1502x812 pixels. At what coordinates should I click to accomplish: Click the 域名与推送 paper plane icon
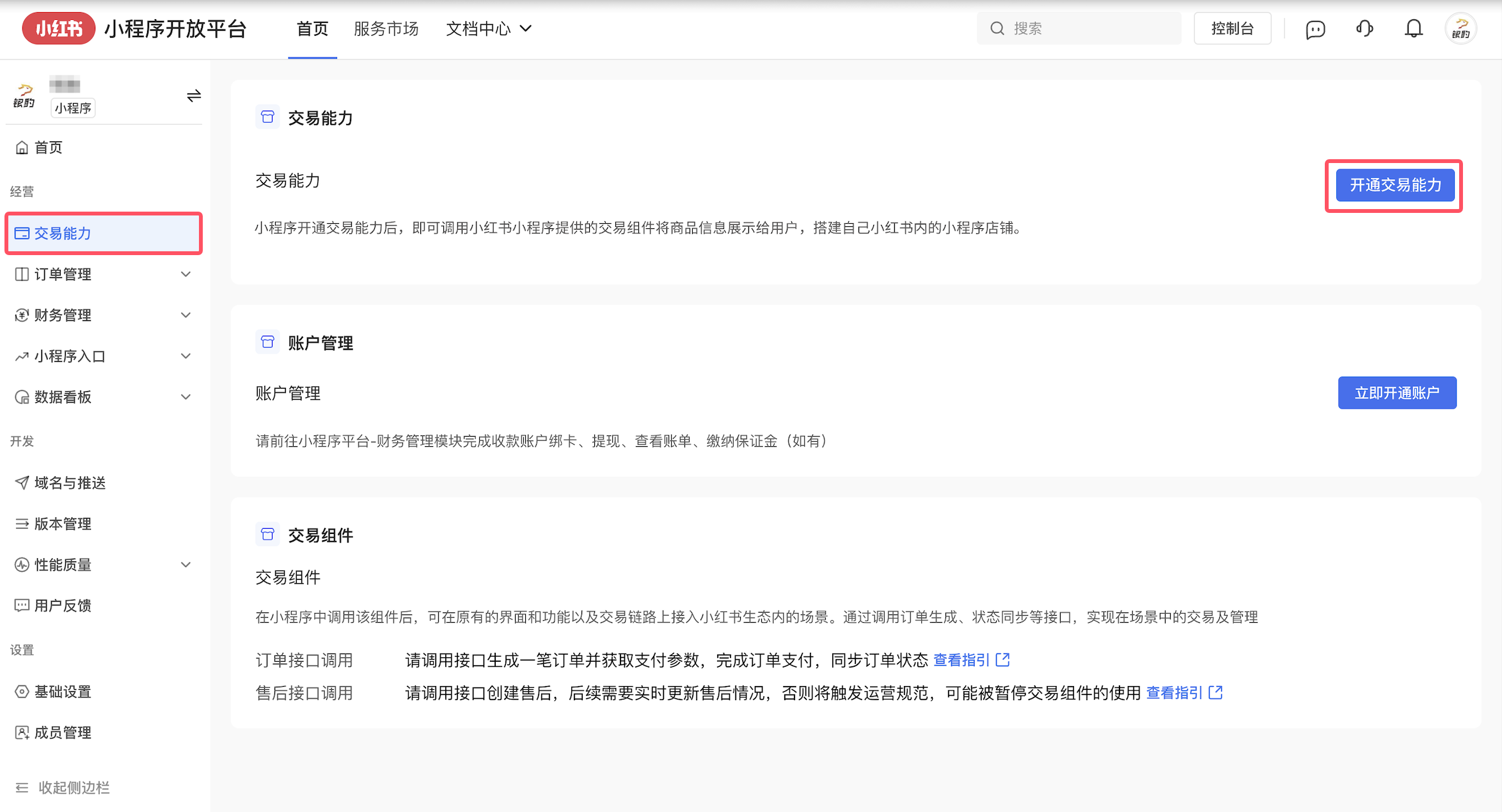click(x=22, y=483)
